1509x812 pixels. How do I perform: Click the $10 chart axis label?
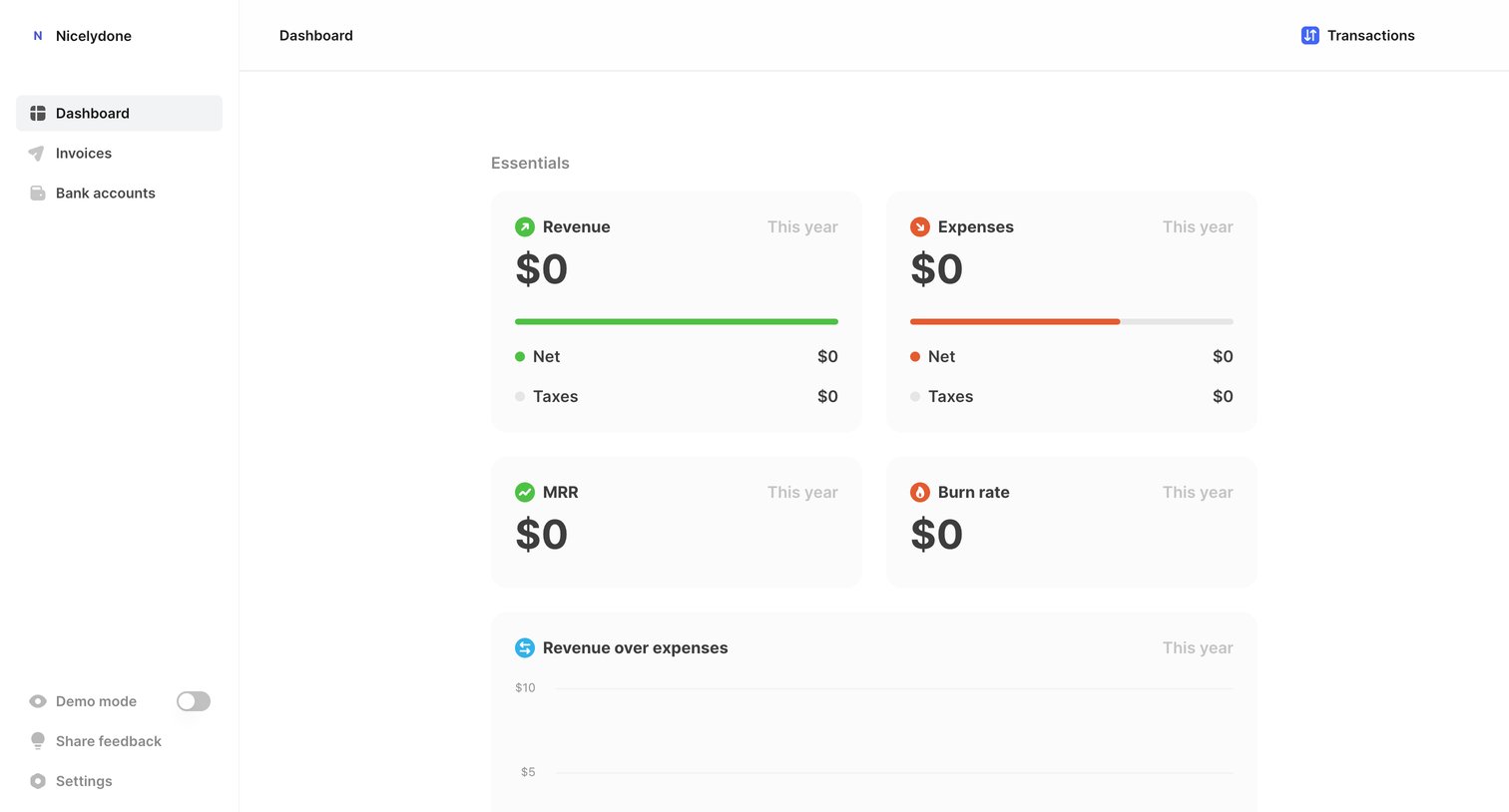525,688
